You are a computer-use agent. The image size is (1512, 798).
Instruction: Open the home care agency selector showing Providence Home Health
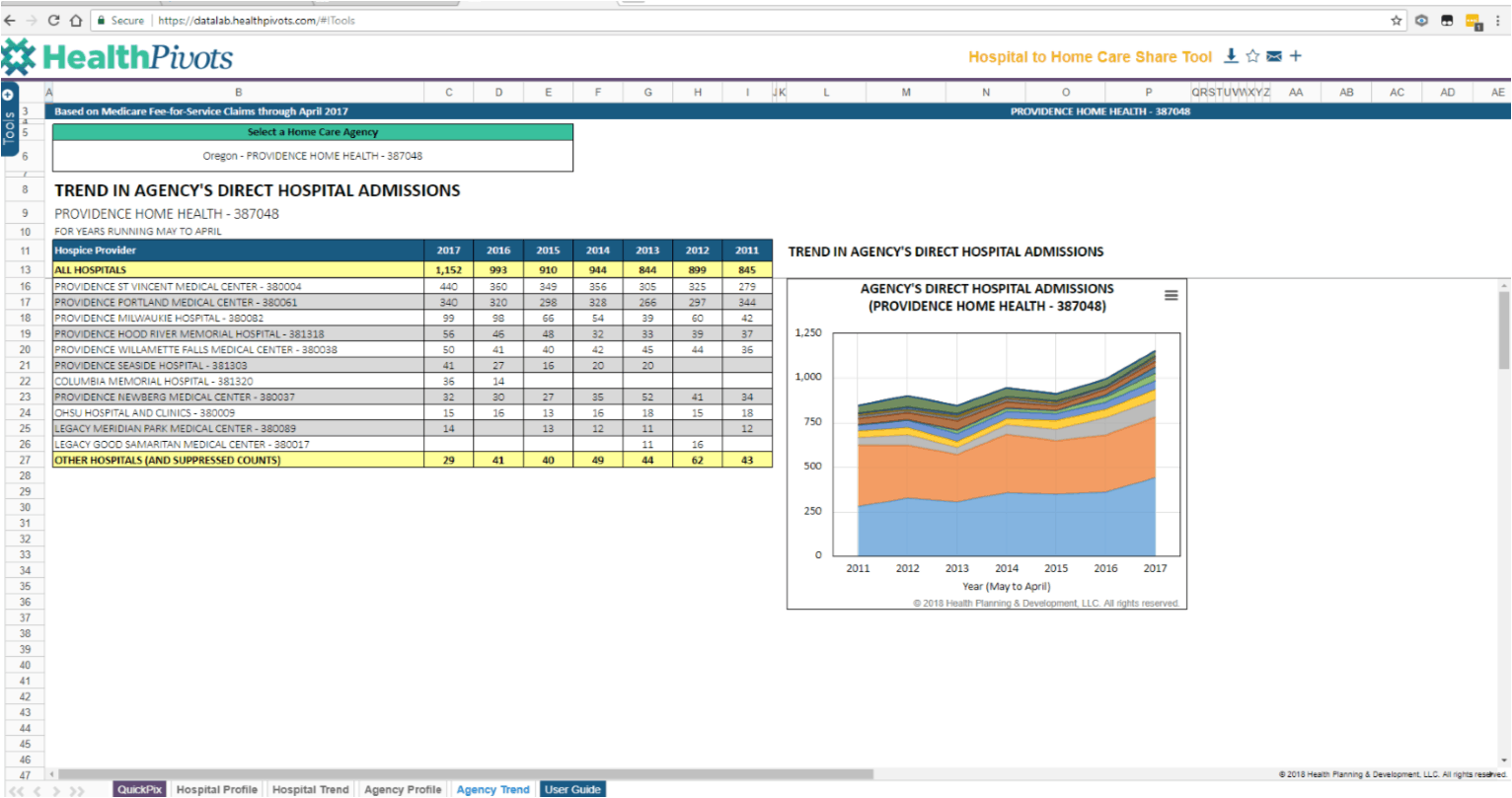coord(313,156)
